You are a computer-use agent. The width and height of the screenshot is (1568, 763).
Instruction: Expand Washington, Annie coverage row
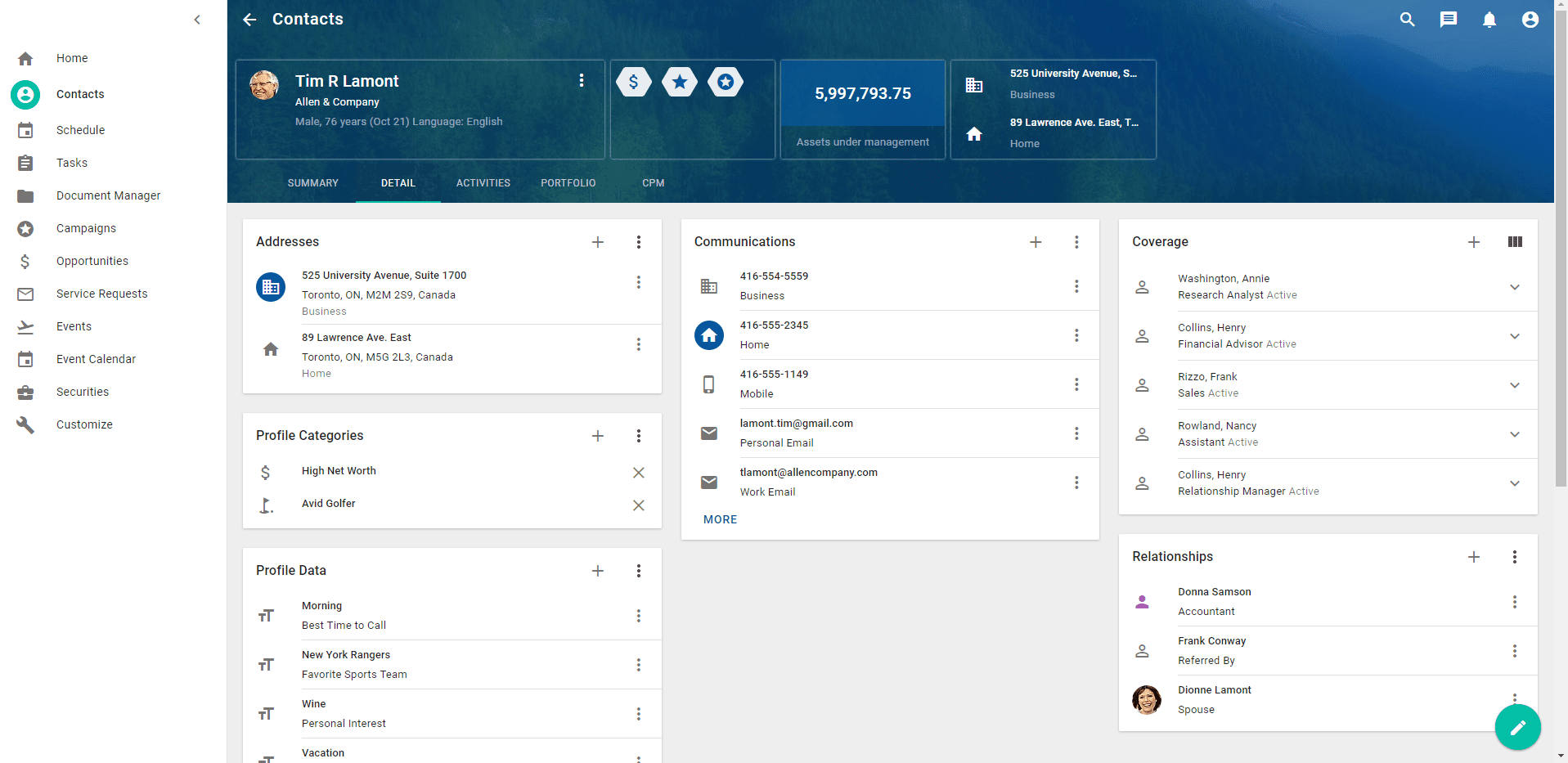[1515, 287]
